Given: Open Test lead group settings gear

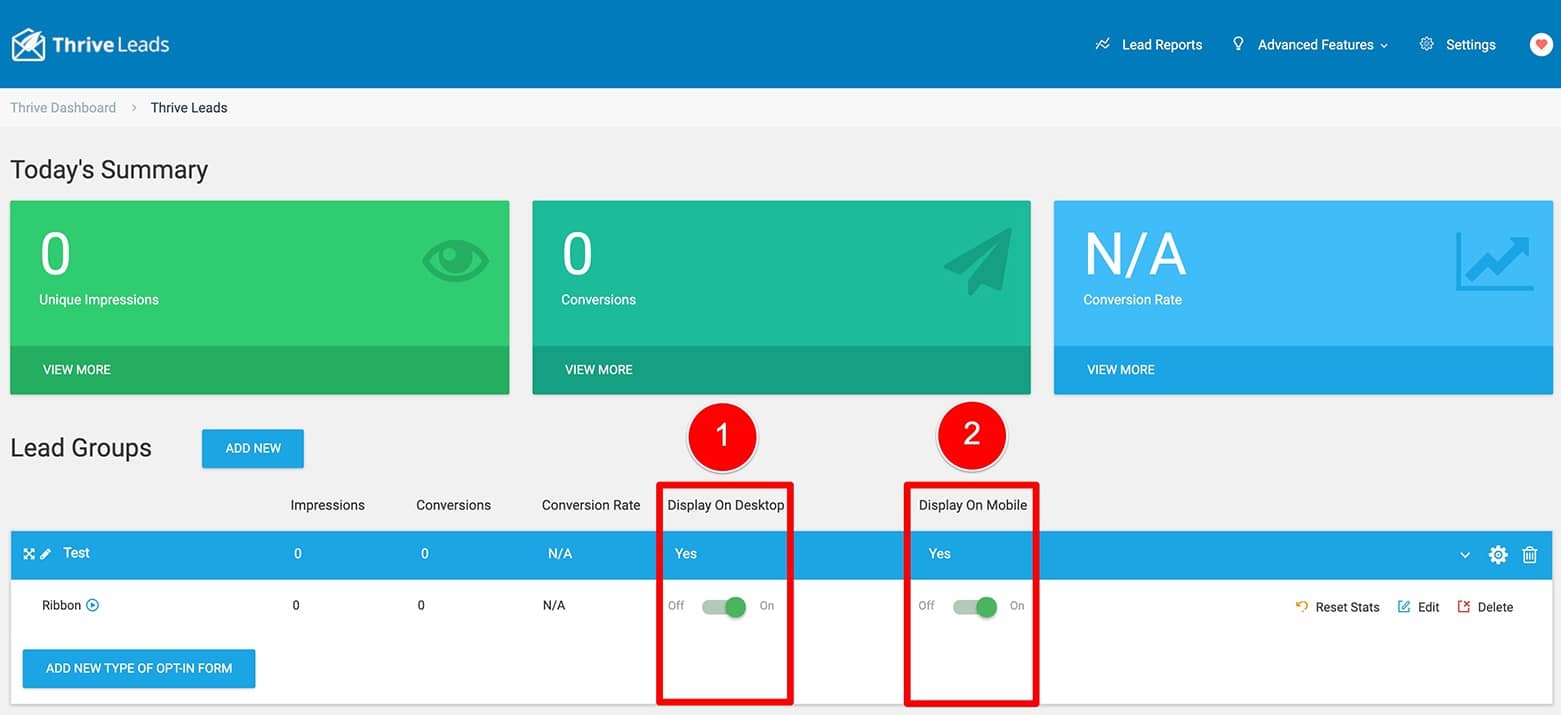Looking at the screenshot, I should pyautogui.click(x=1497, y=555).
